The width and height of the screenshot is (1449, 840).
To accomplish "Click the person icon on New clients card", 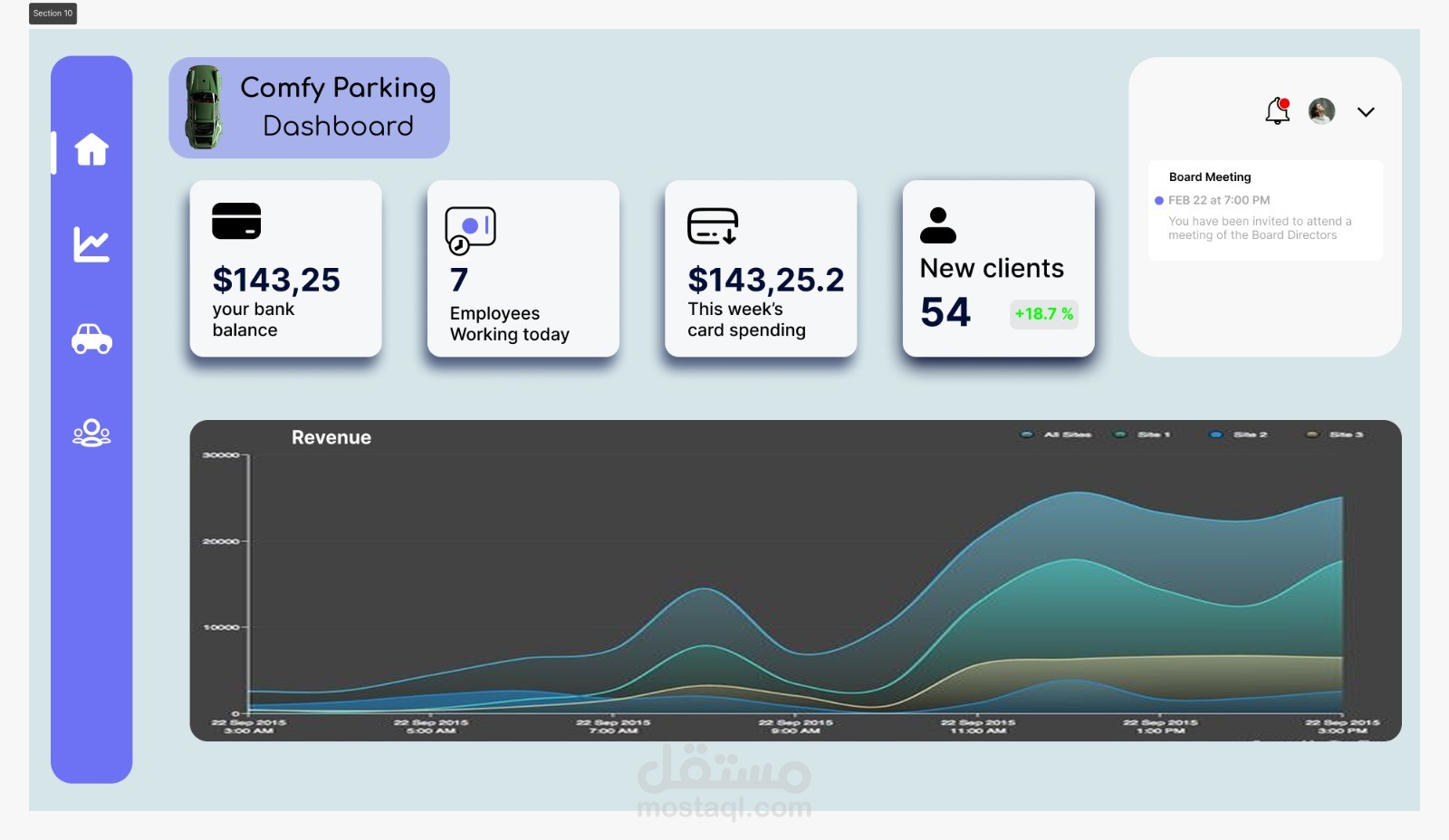I will tap(937, 224).
